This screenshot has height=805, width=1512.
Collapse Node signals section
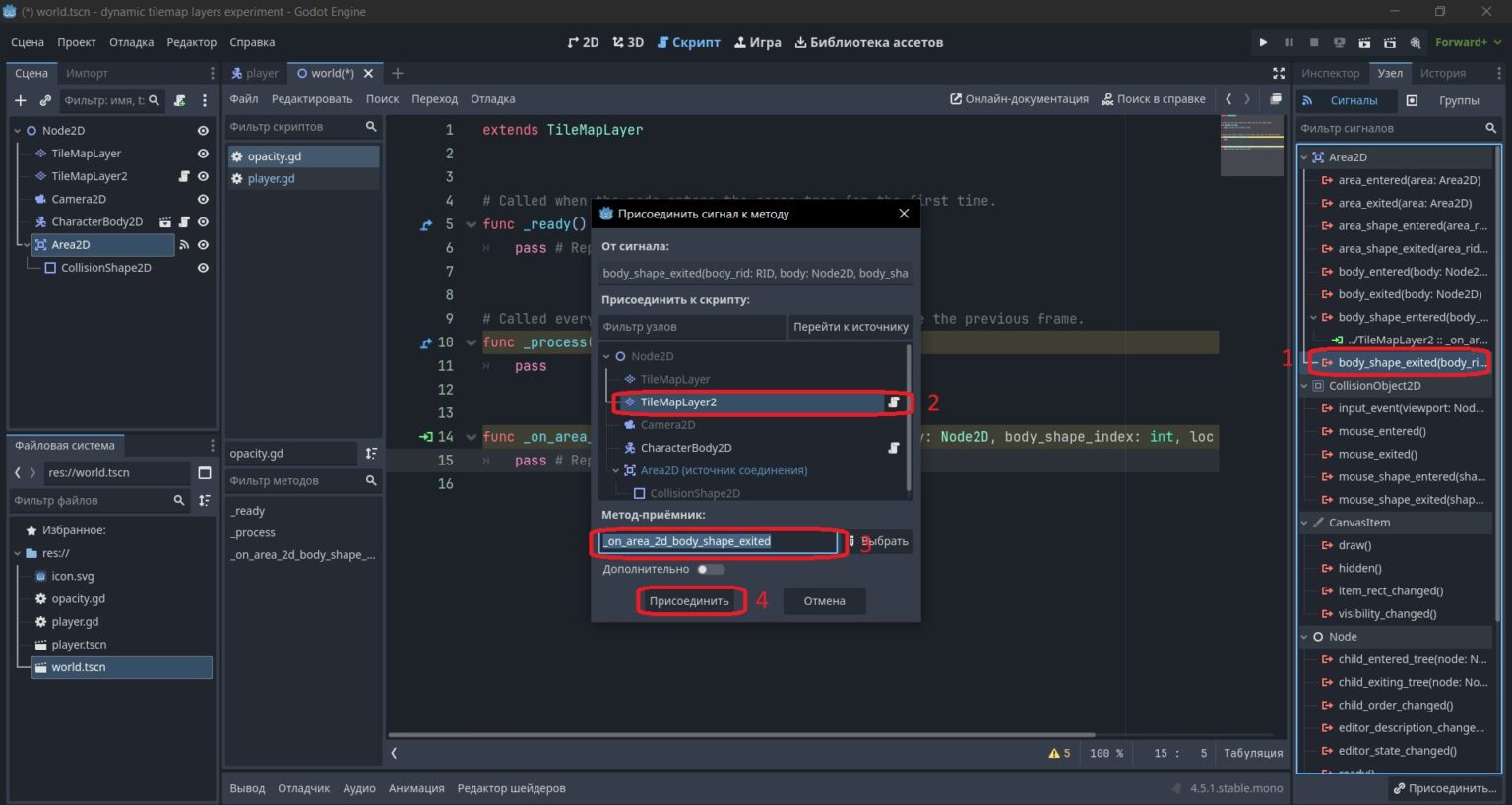coord(1304,637)
